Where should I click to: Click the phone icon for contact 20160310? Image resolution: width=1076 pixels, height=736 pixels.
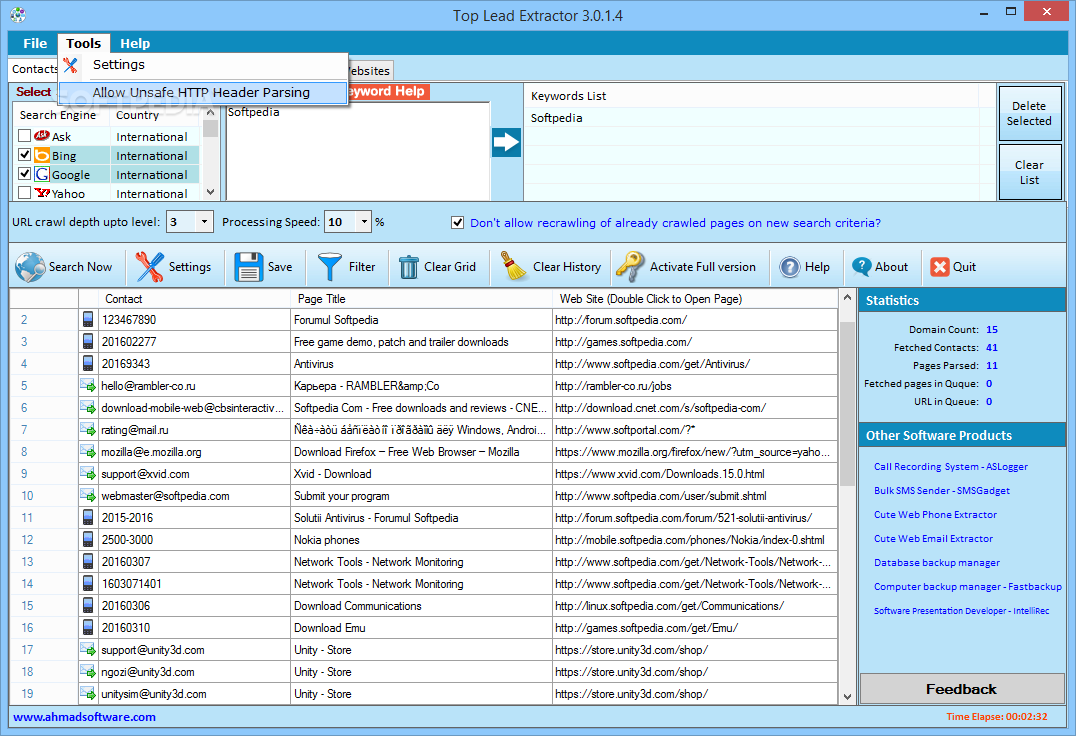pyautogui.click(x=88, y=627)
